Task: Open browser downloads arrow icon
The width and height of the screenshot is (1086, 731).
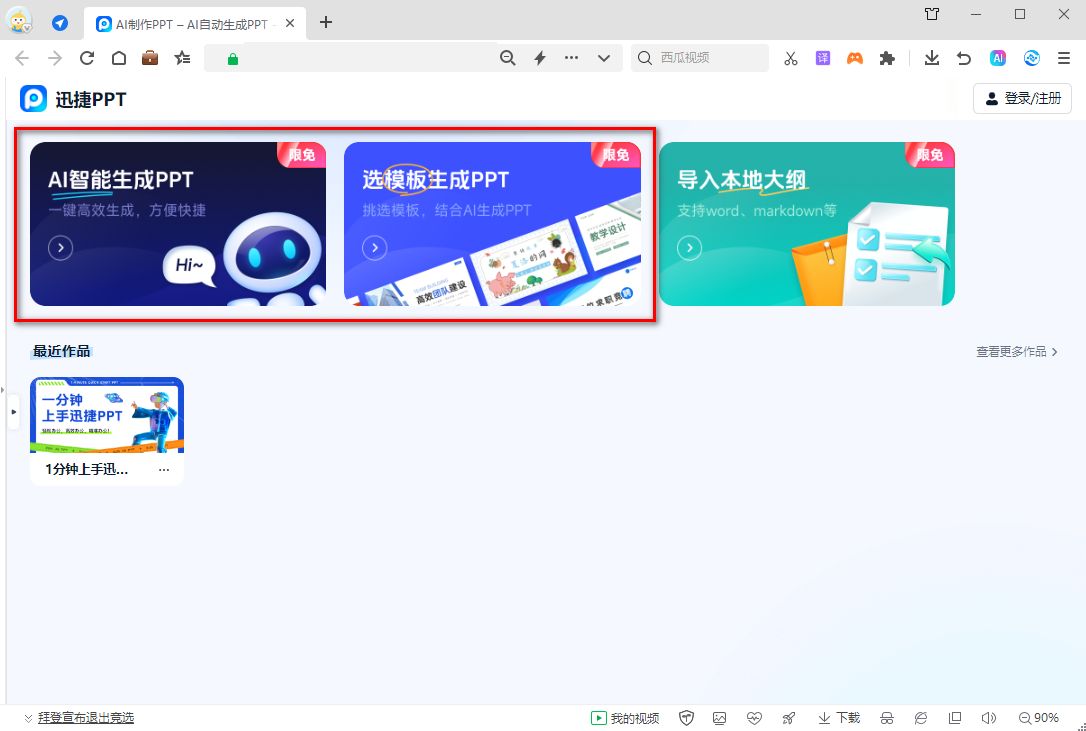Action: (x=932, y=58)
